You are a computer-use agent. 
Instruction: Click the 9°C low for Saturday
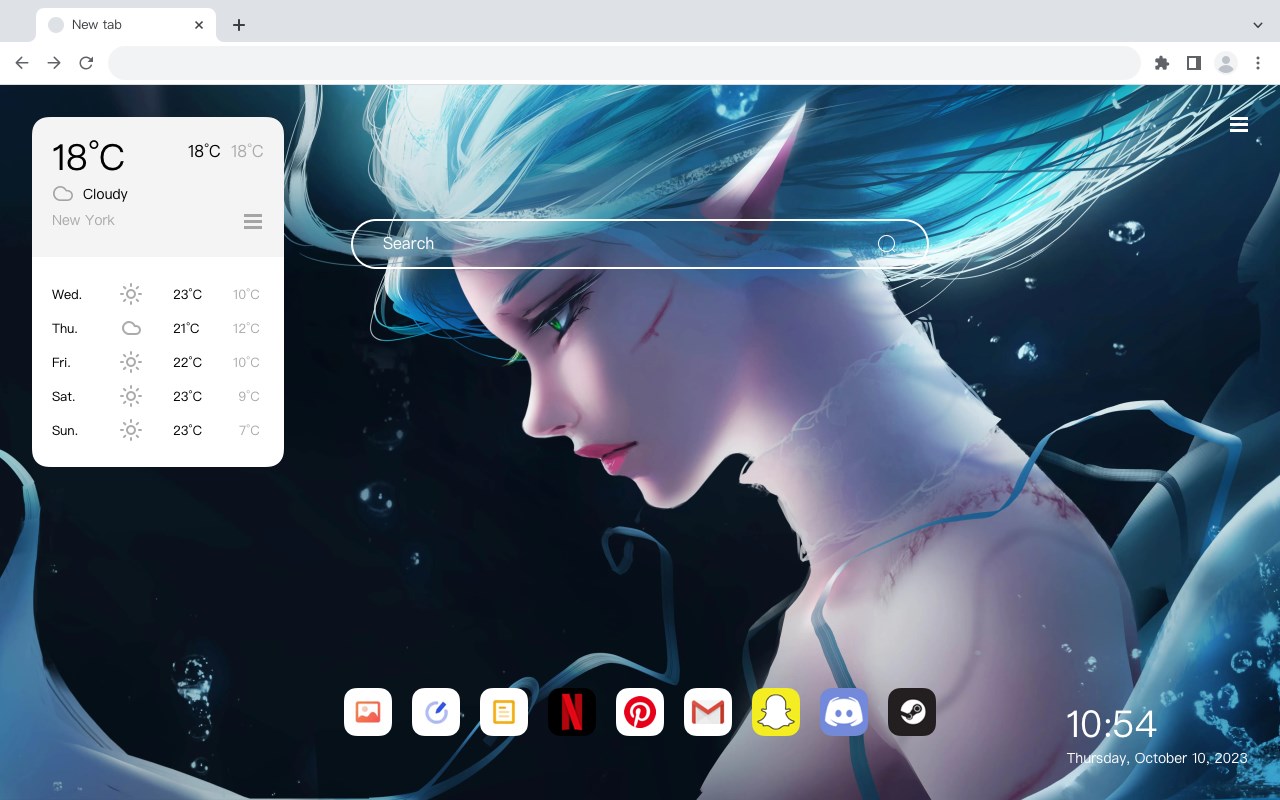(x=249, y=396)
